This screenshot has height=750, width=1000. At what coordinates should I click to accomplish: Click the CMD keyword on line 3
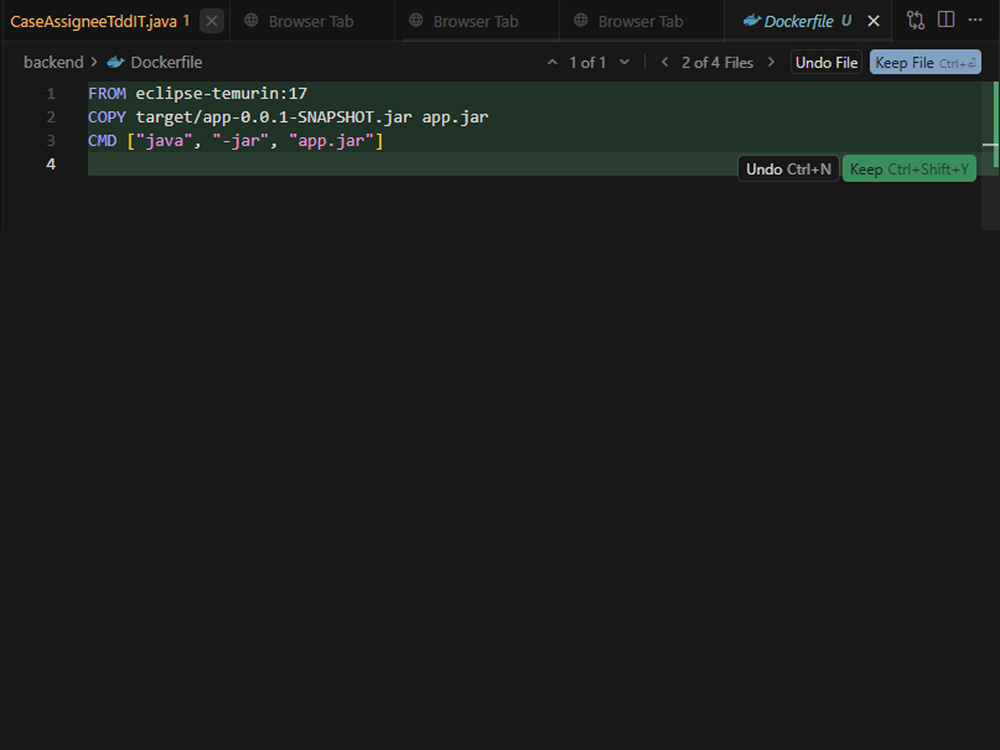[102, 140]
